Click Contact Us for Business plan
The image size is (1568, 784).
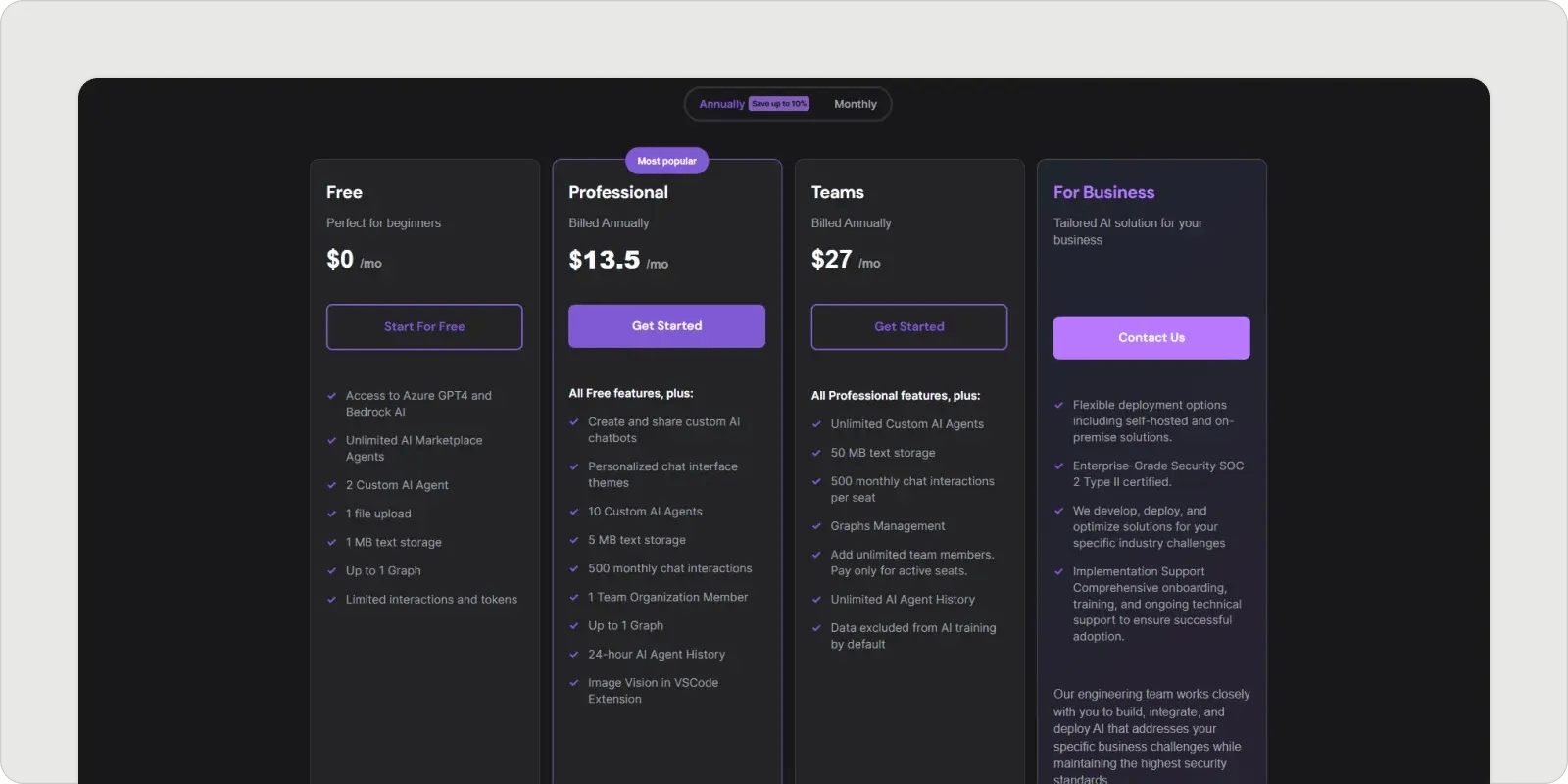pyautogui.click(x=1151, y=338)
